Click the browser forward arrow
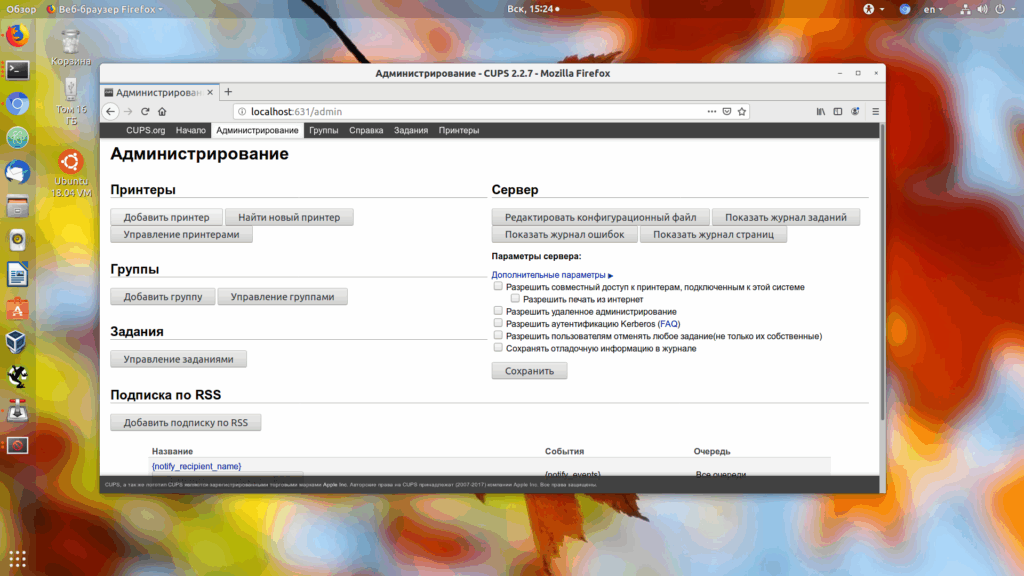1024x576 pixels. (128, 112)
